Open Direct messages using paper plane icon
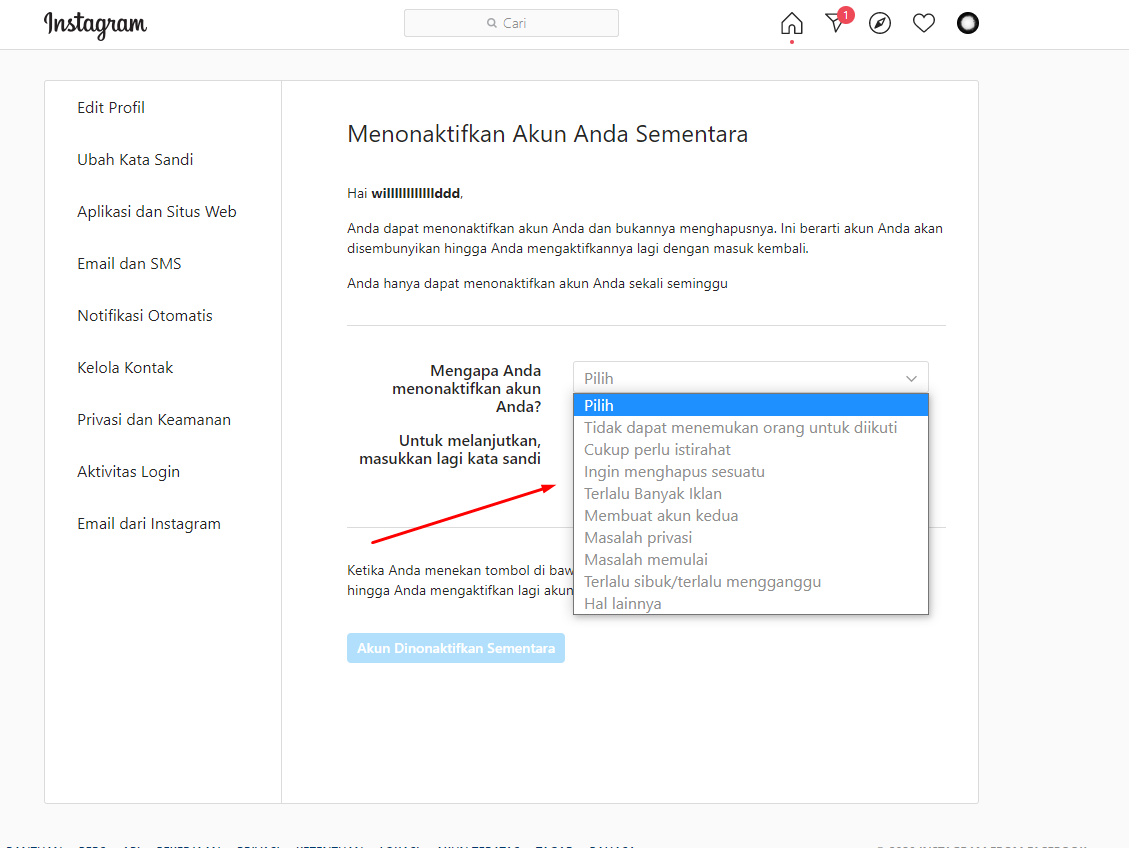Screen dimensions: 1129x848 tap(835, 23)
